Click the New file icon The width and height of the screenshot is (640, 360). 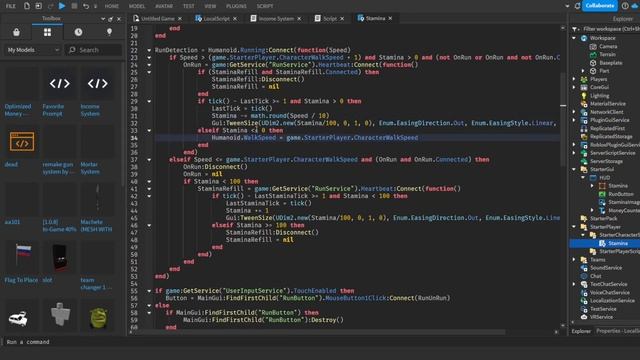tap(27, 6)
